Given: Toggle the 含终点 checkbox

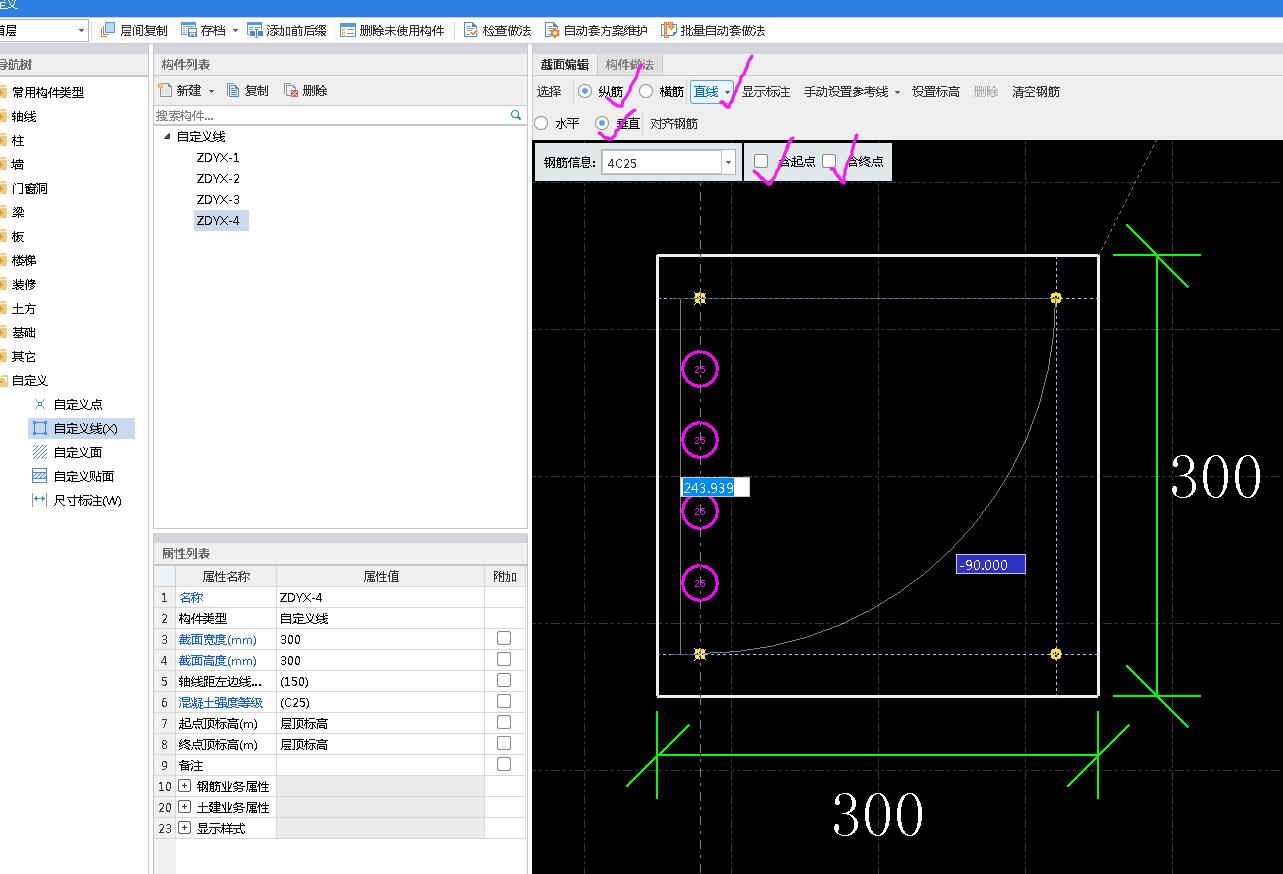Looking at the screenshot, I should click(x=829, y=161).
